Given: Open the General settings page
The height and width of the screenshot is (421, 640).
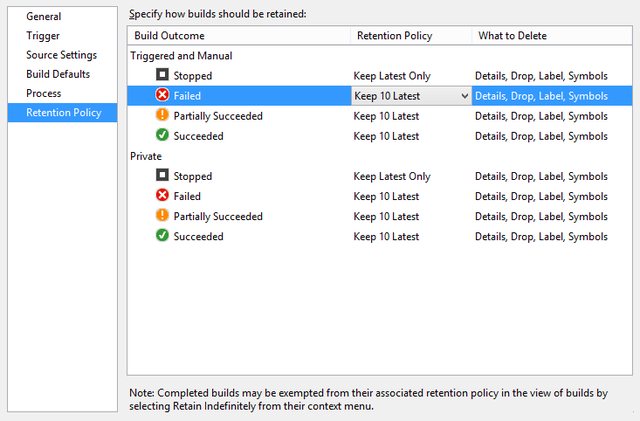Looking at the screenshot, I should [x=44, y=17].
